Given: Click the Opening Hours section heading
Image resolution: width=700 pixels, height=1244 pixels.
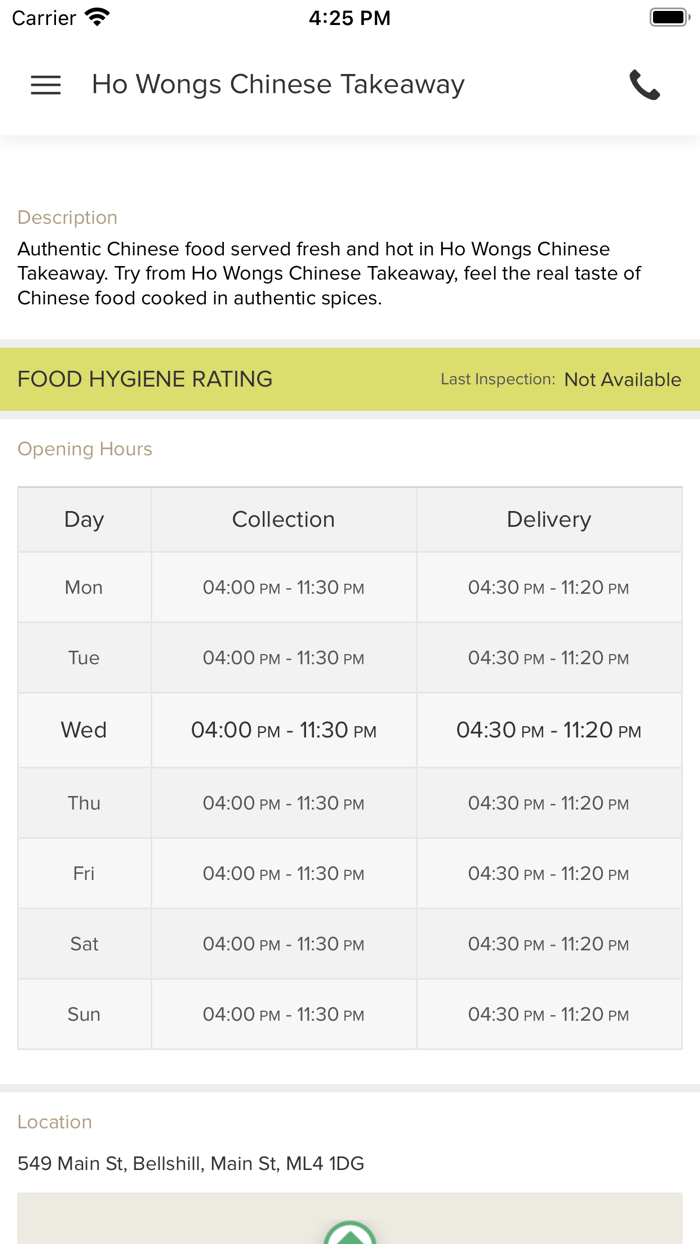Looking at the screenshot, I should tap(84, 449).
